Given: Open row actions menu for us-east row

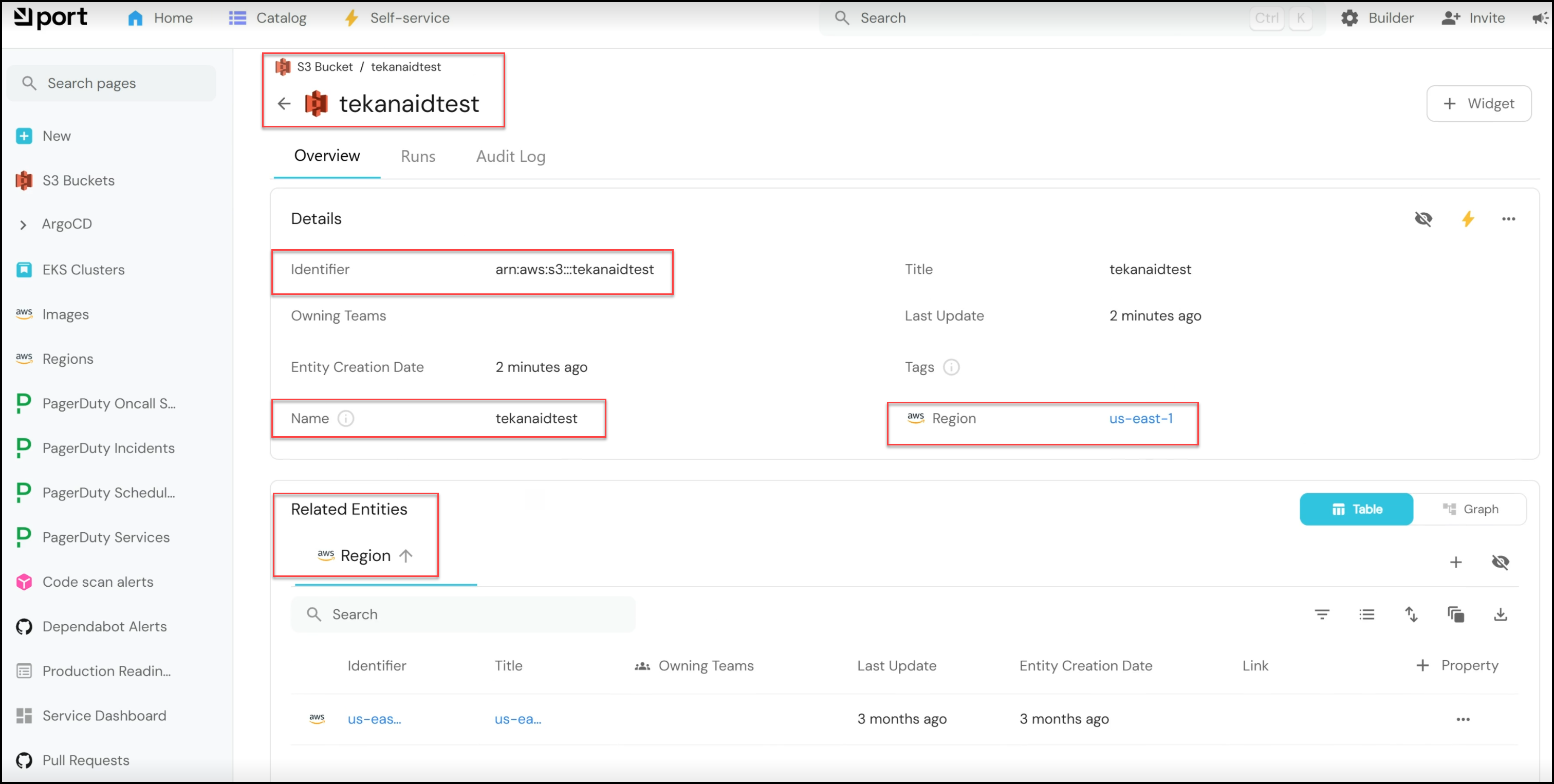Looking at the screenshot, I should [x=1463, y=719].
